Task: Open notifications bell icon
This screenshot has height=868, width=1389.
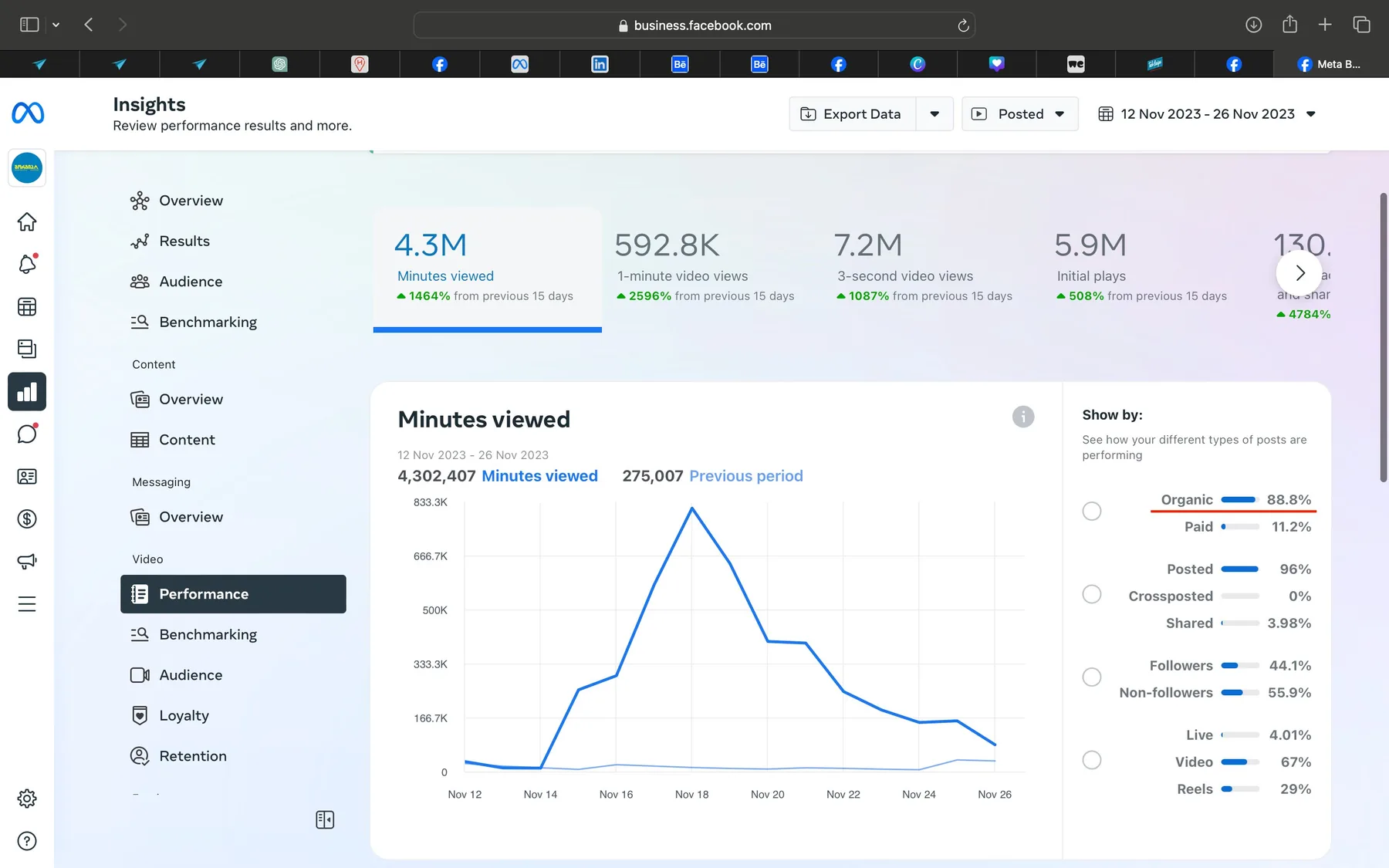Action: pyautogui.click(x=27, y=264)
